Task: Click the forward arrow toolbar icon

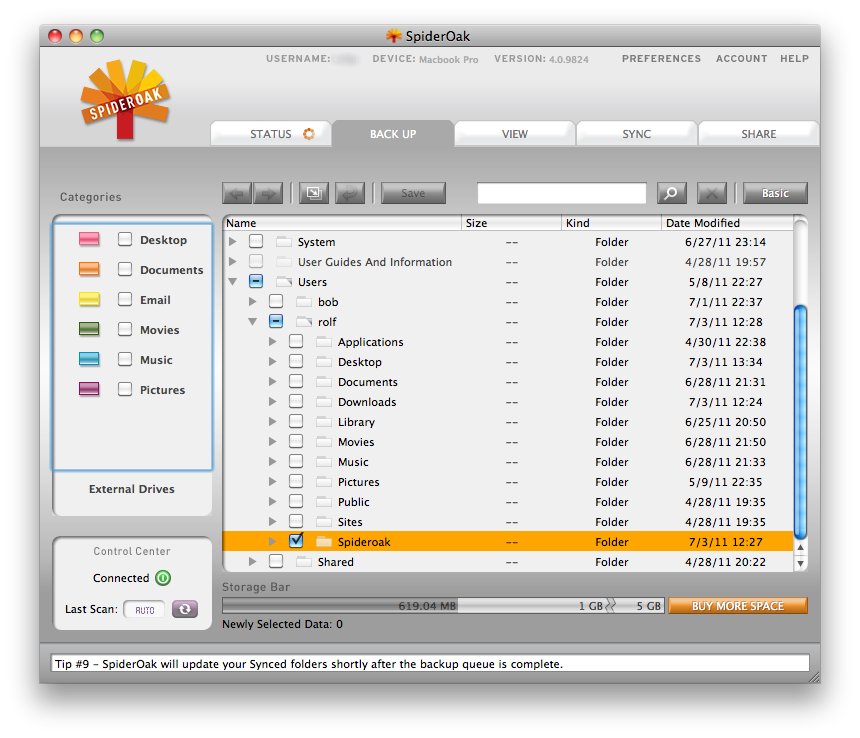Action: (268, 193)
